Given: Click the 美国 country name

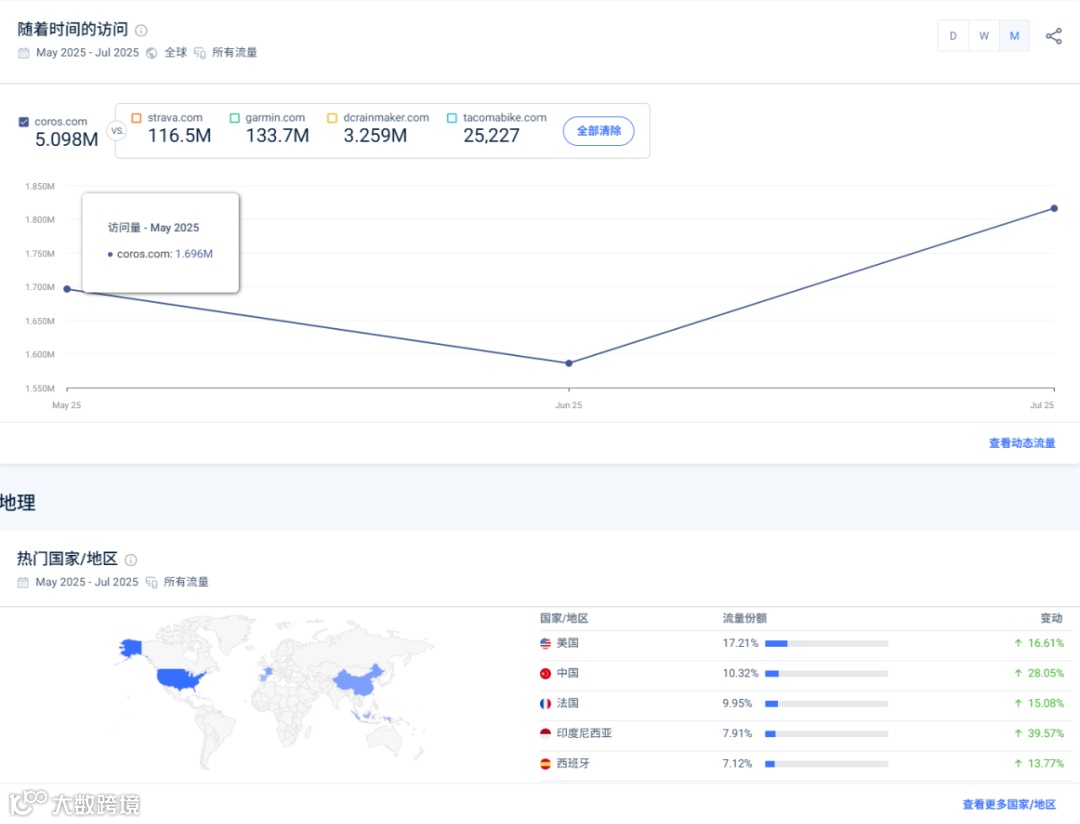Looking at the screenshot, I should 568,643.
